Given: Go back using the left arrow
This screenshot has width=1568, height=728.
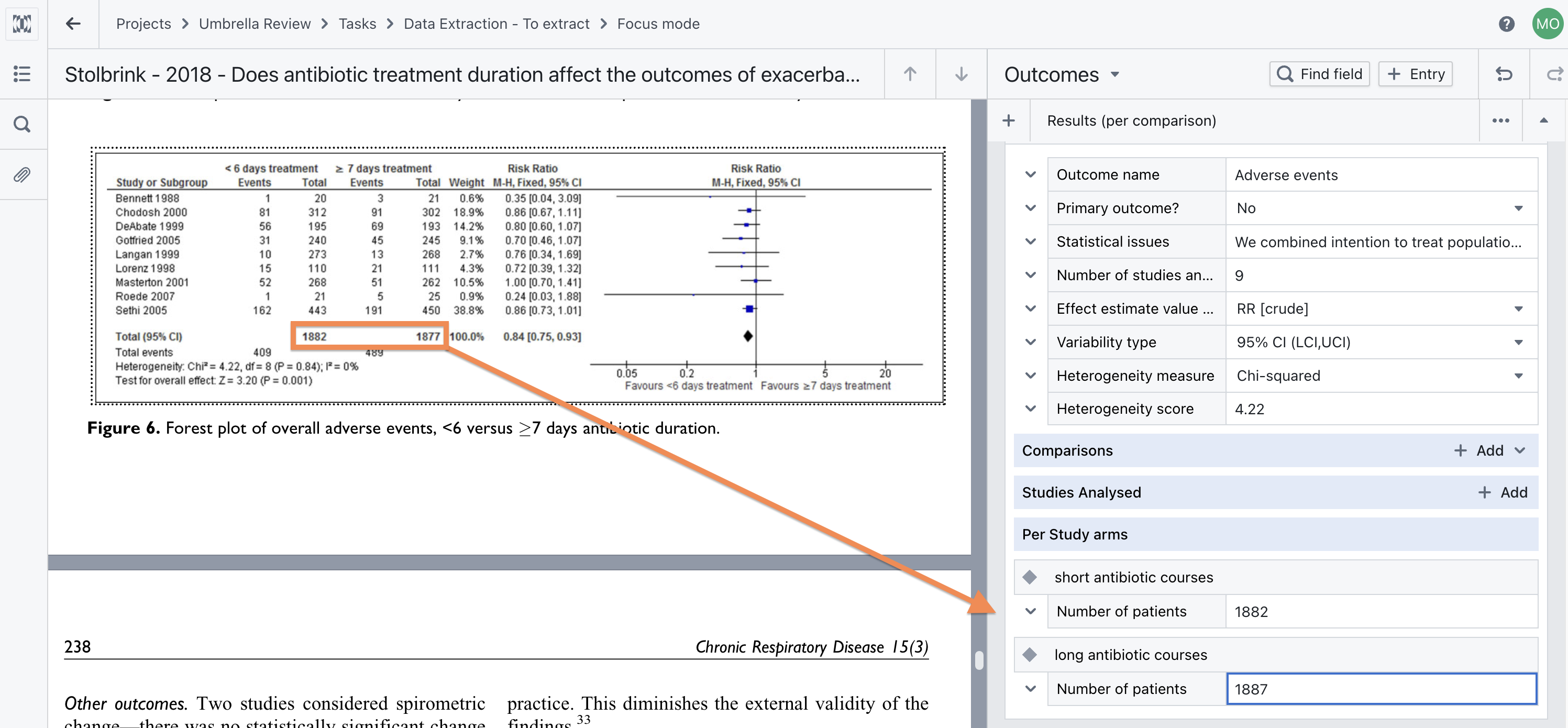Looking at the screenshot, I should coord(73,24).
